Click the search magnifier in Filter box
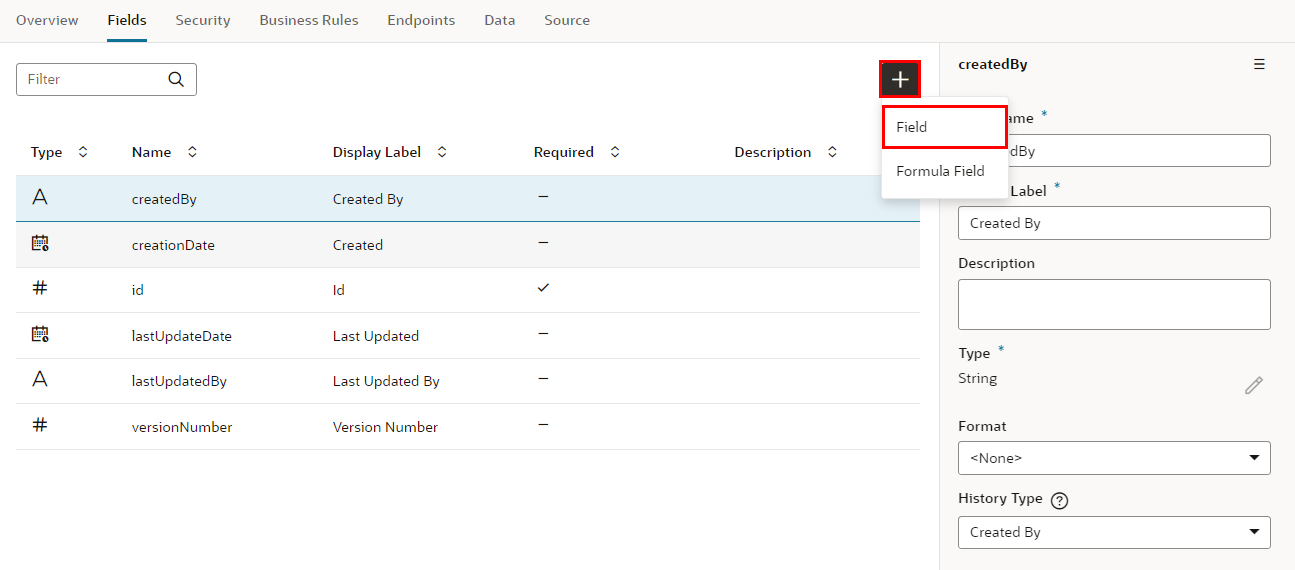 (x=176, y=79)
